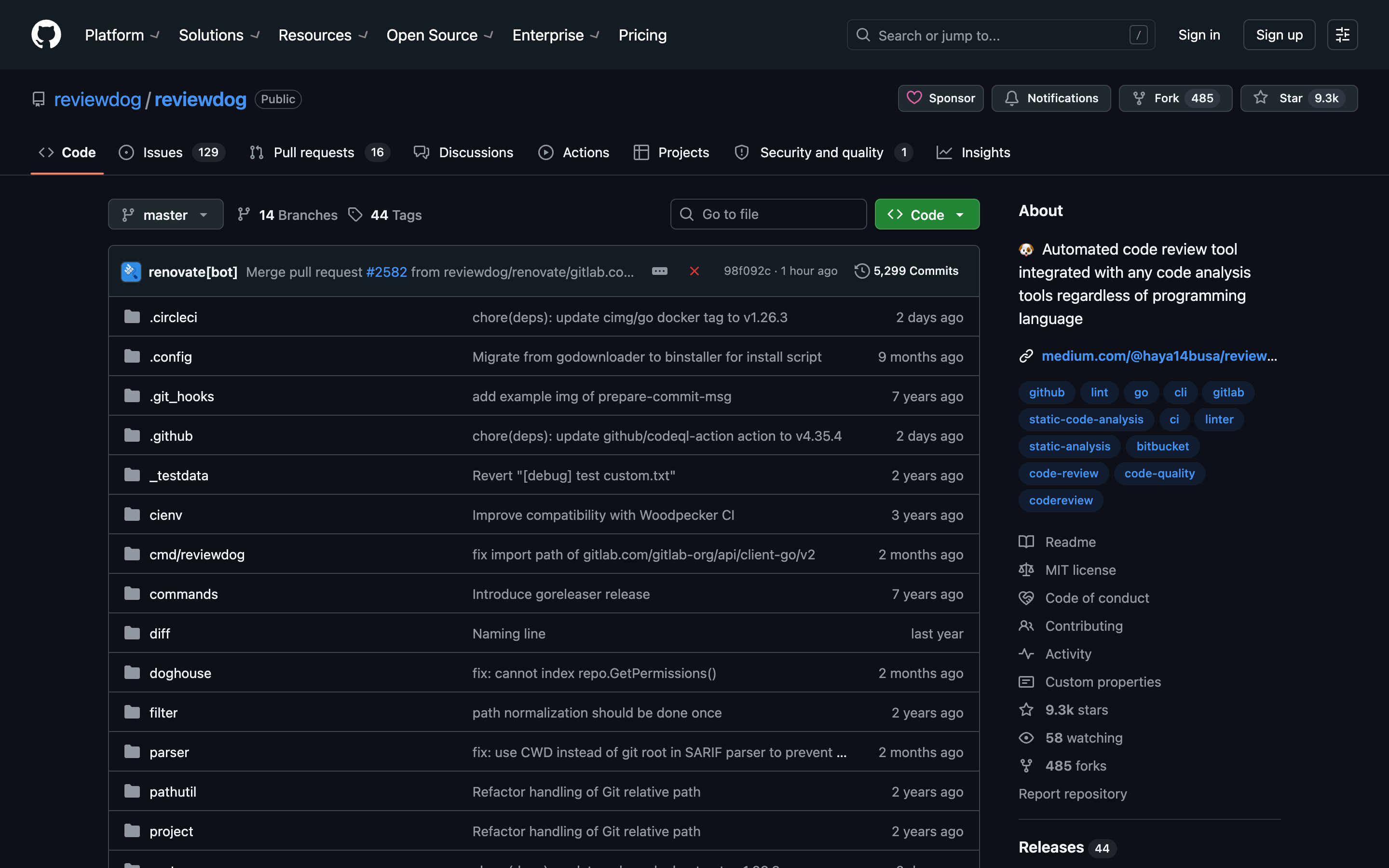Click the bitbucket topic tag
1389x868 pixels.
tap(1162, 446)
